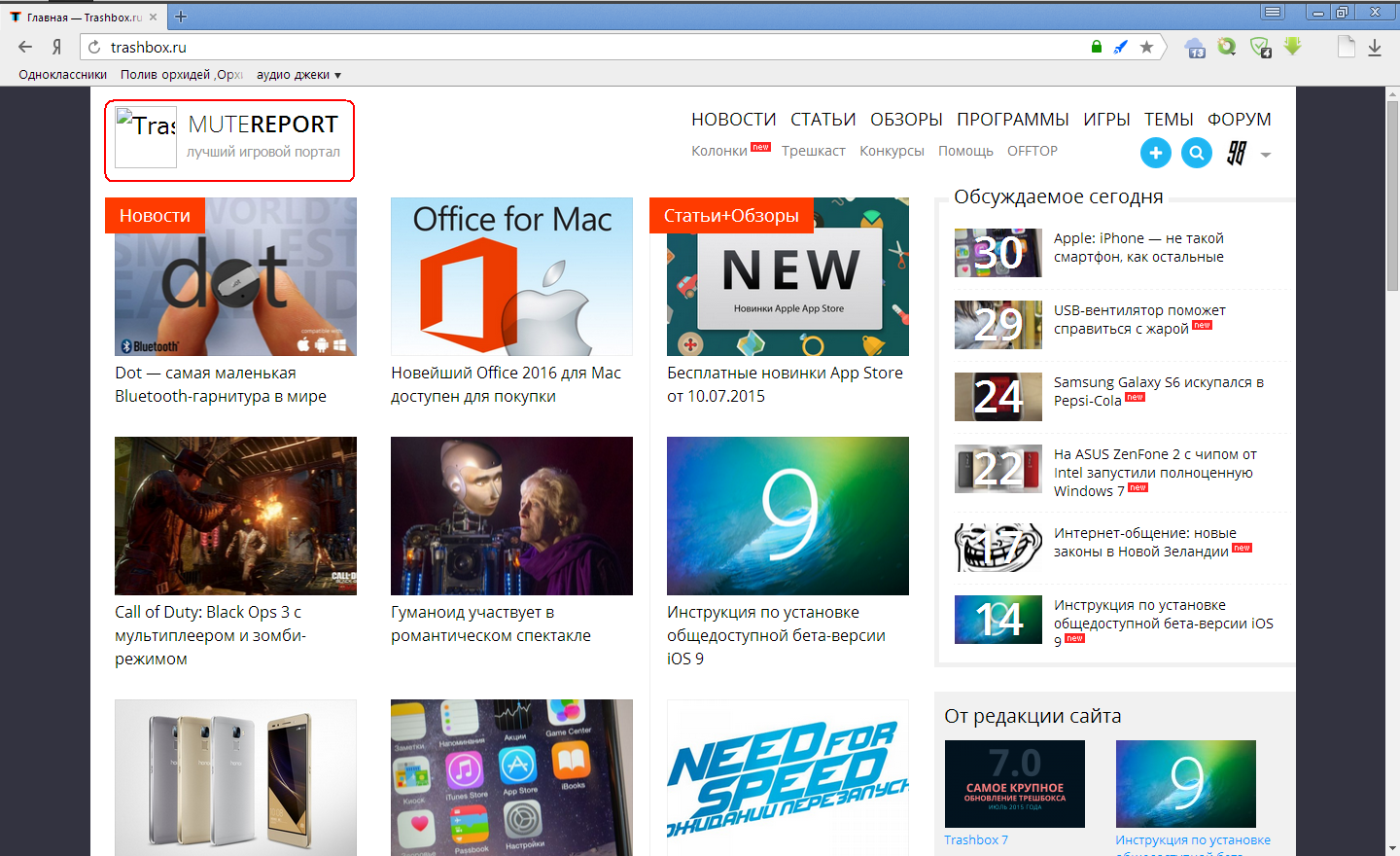Screen dimensions: 1400x856
Task: Open the 'Помощь' submenu link
Action: point(965,151)
